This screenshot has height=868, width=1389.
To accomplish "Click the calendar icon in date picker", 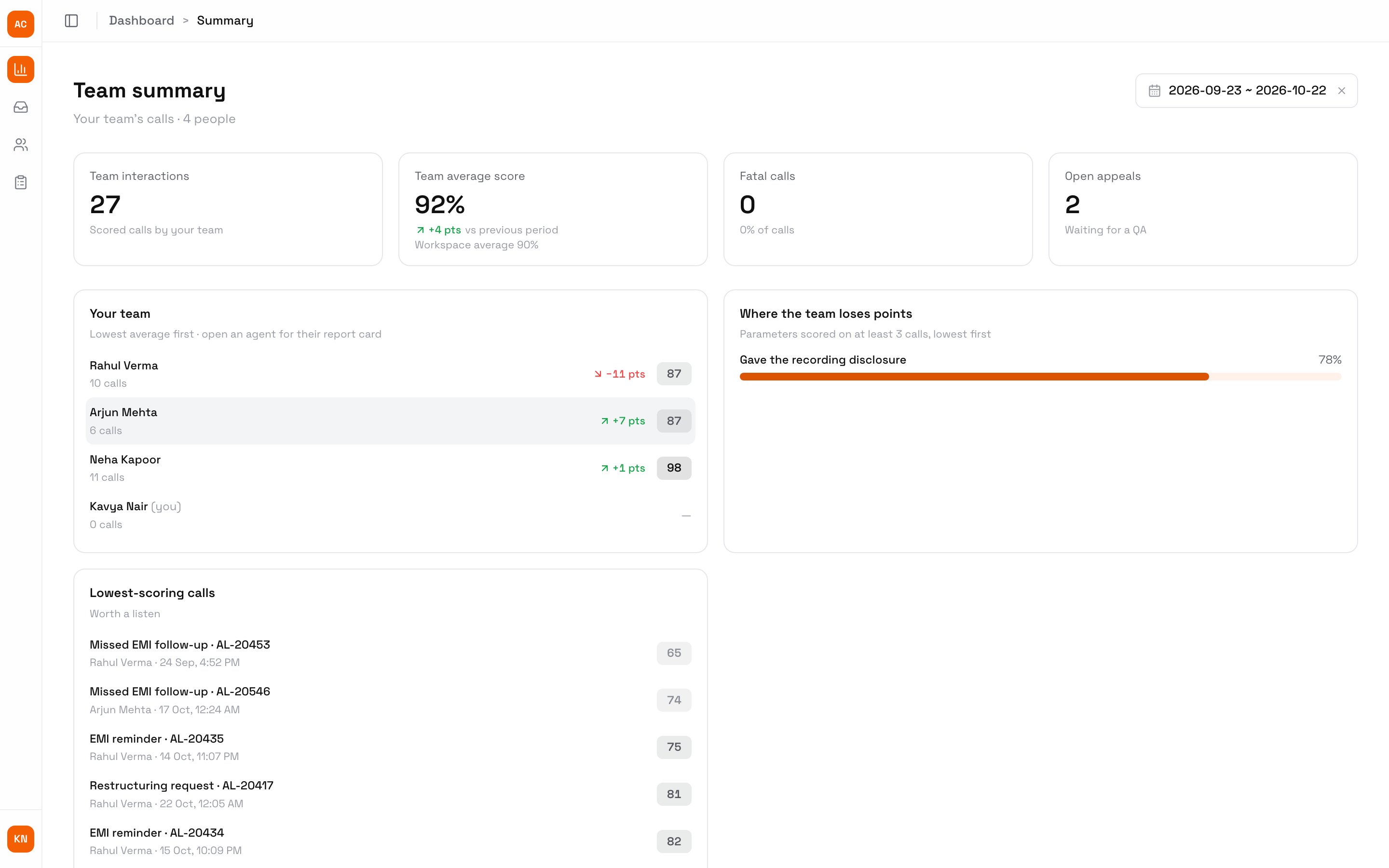I will tap(1154, 91).
